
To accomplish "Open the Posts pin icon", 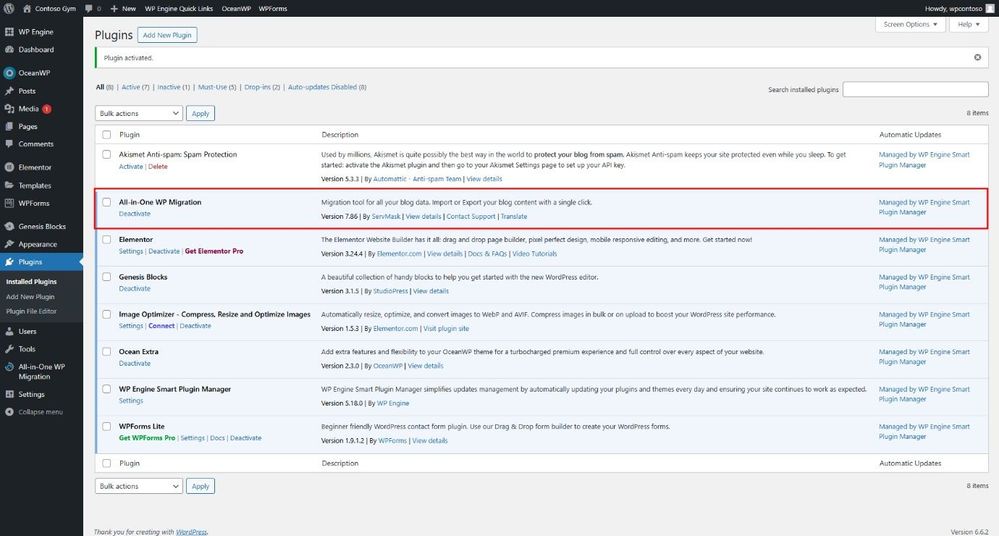I will 9,91.
